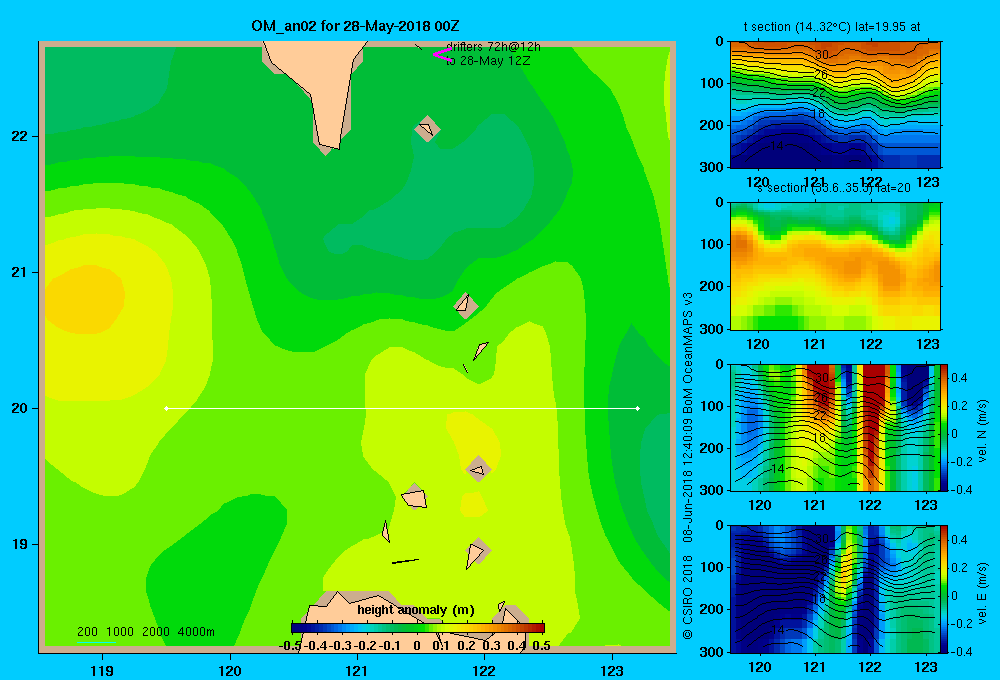Click the vel. N (m/s) colorbar
1000x680 pixels.
point(944,427)
